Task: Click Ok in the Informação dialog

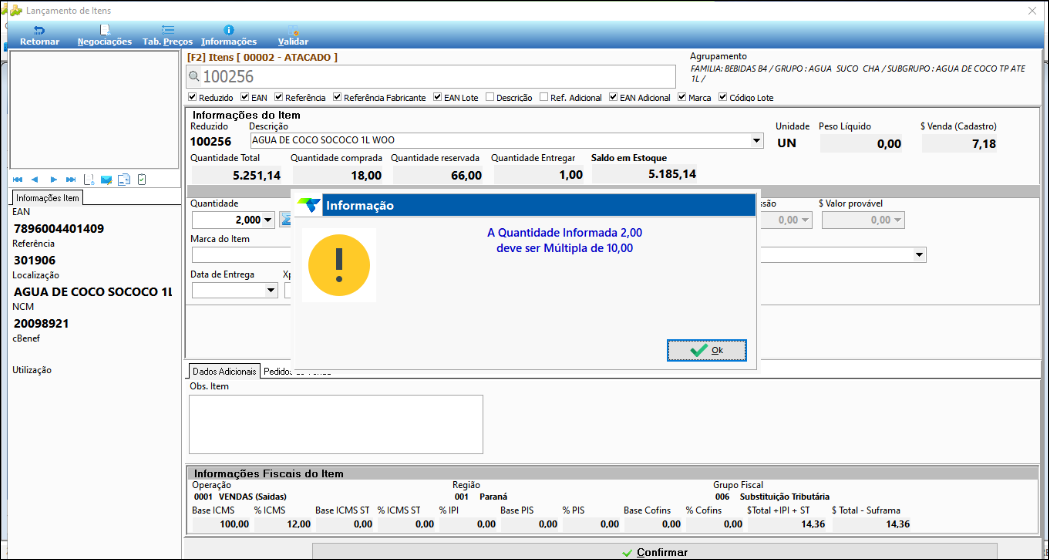Action: click(706, 350)
